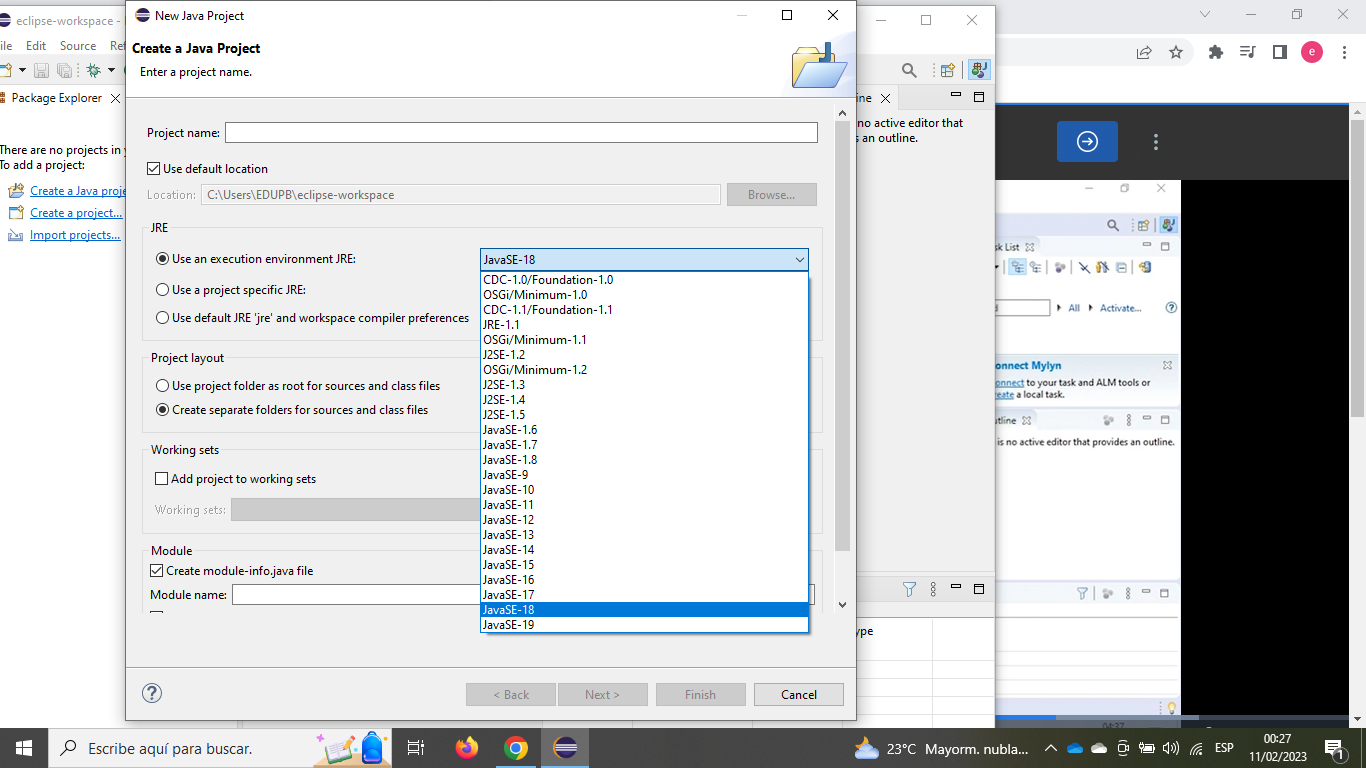Select Use default JRE 'jre' radio option
Viewport: 1366px width, 768px height.
(x=163, y=318)
